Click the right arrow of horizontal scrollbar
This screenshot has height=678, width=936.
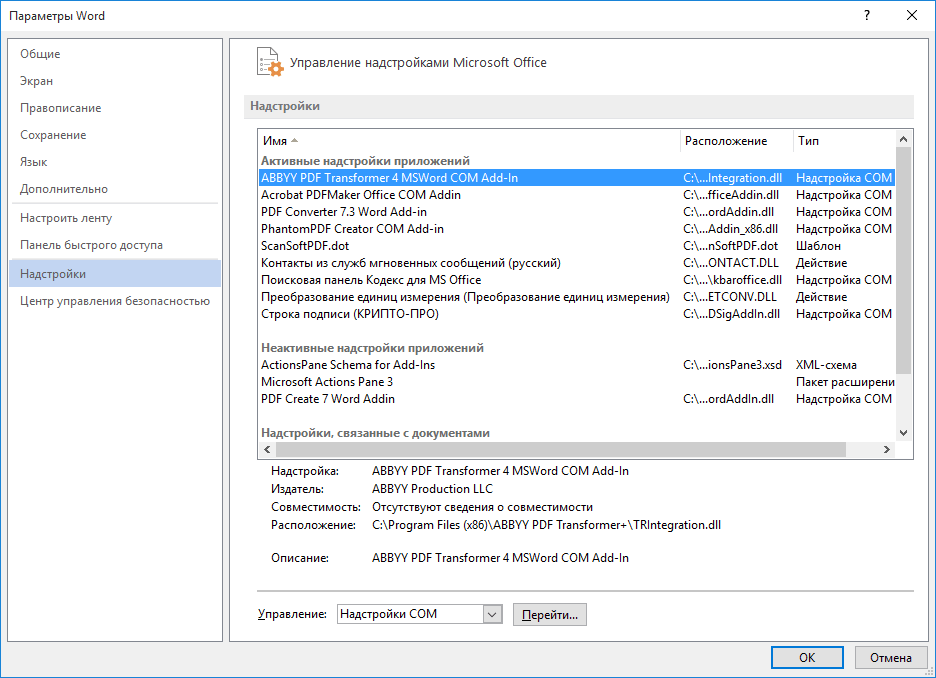[x=887, y=449]
